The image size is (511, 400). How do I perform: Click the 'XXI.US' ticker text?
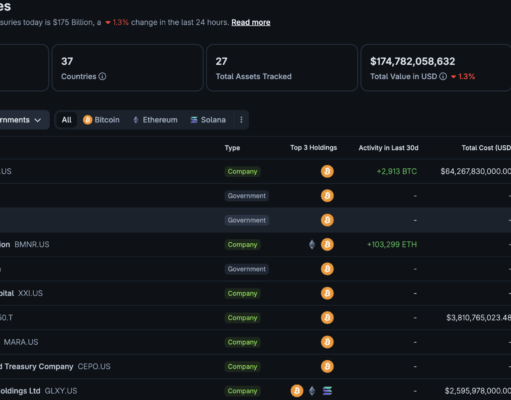30,293
